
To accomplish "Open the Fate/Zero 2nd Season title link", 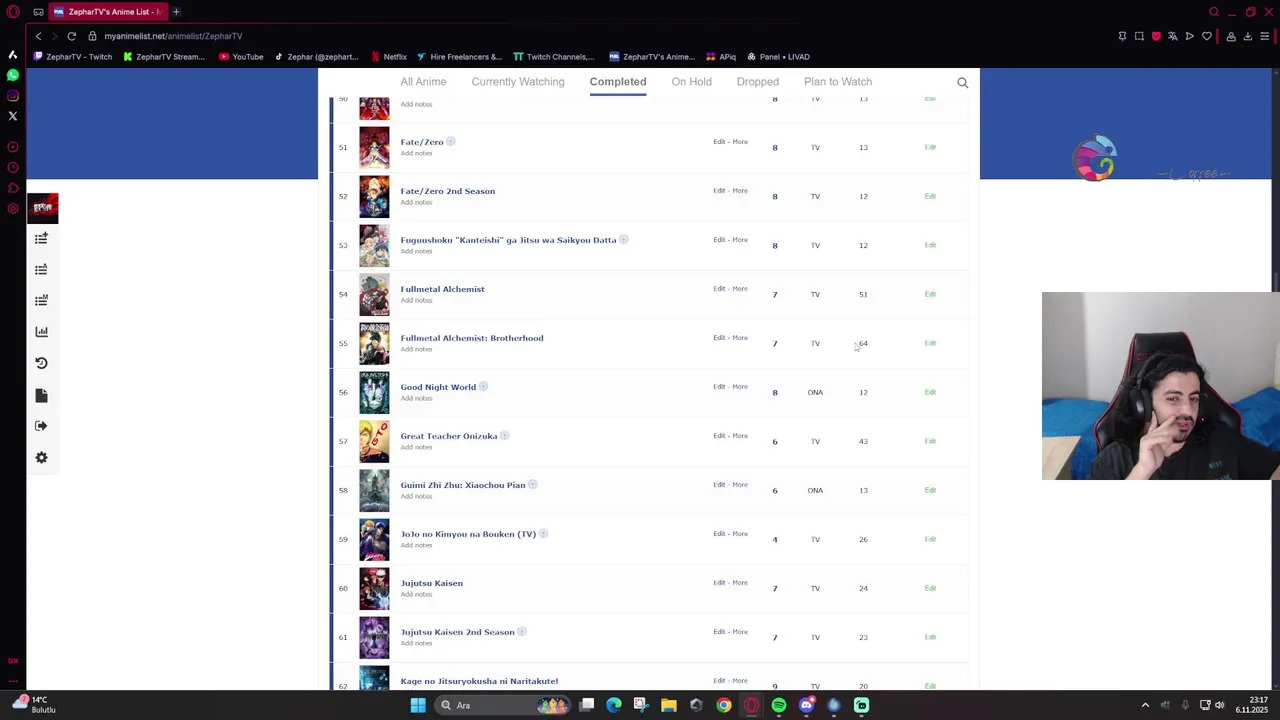I will (447, 191).
